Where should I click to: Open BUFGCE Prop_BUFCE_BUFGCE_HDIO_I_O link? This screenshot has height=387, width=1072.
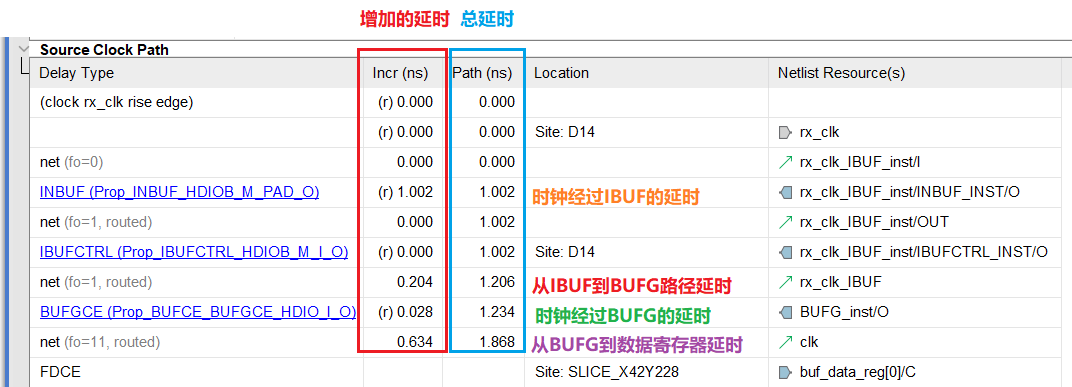198,312
